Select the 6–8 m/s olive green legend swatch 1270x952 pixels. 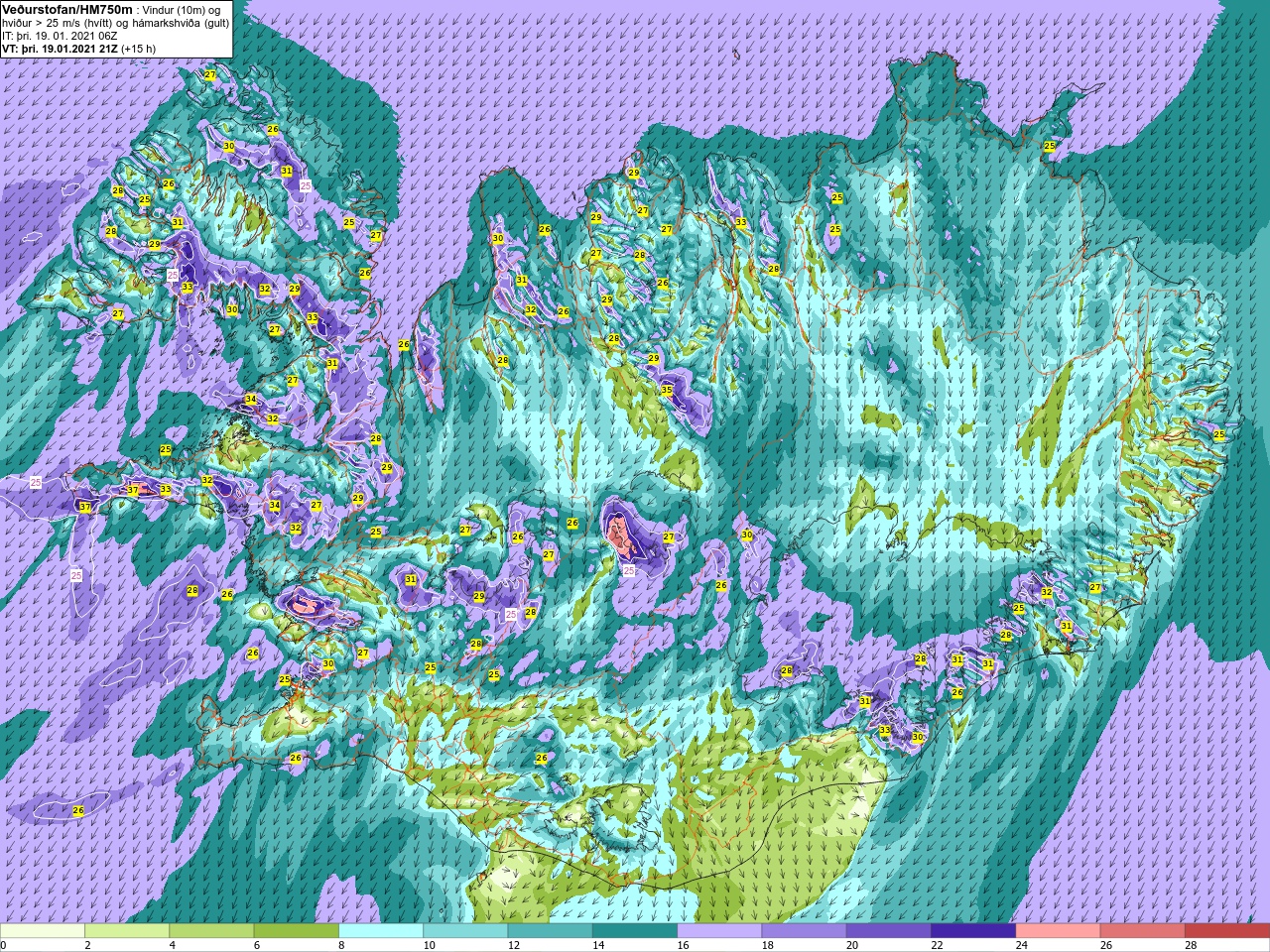[297, 931]
